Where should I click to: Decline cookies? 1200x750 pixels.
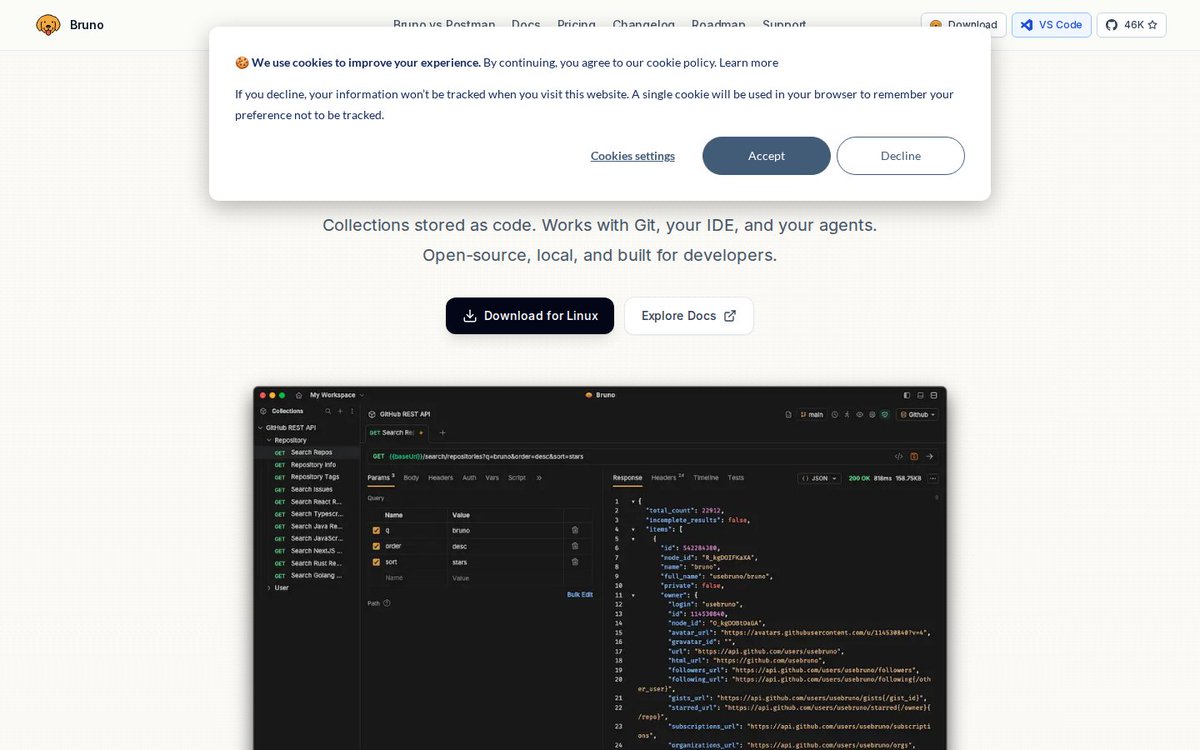click(x=900, y=156)
